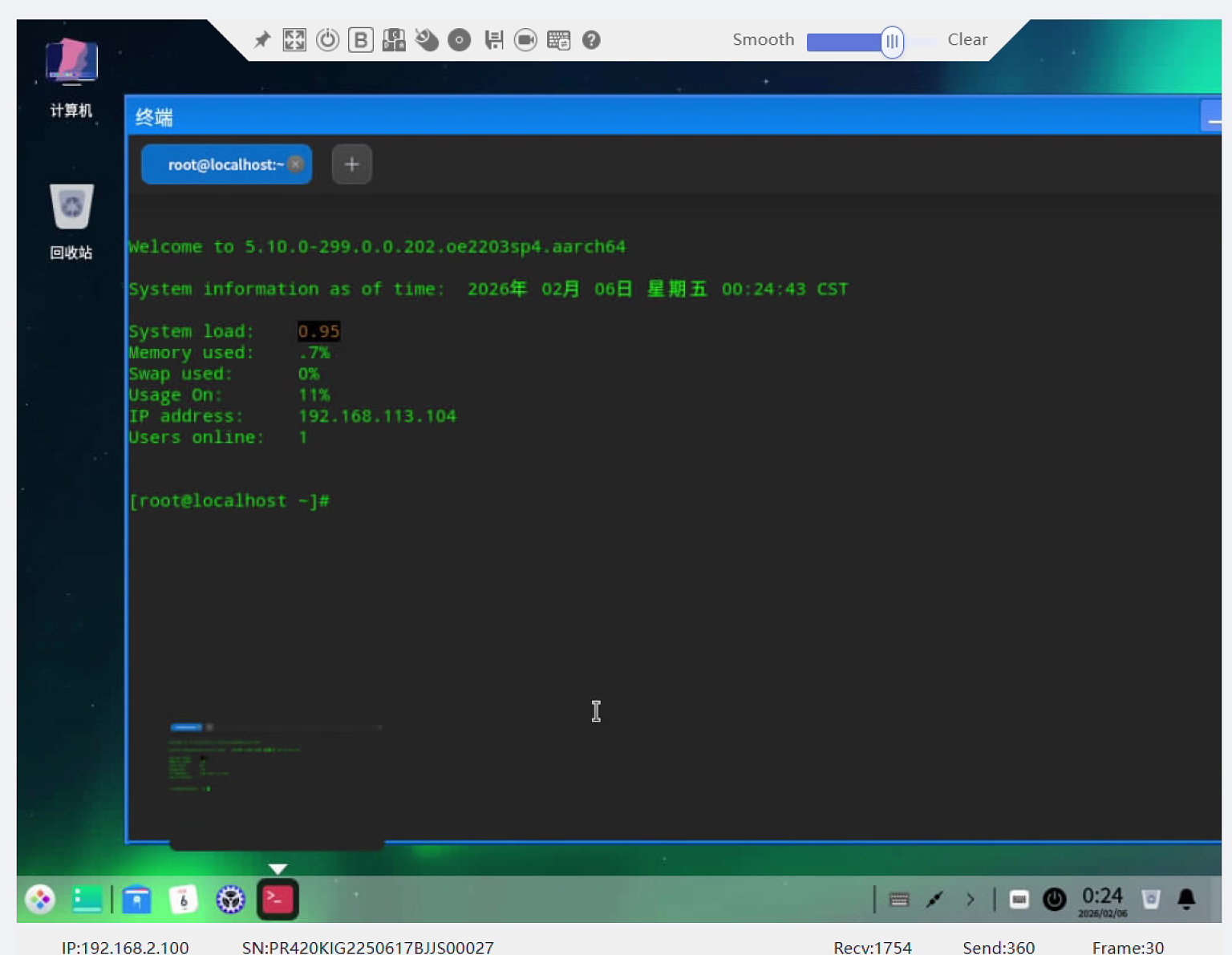Screen dimensions: 1232x955
Task: Open the keyboard layout icon
Action: [558, 40]
